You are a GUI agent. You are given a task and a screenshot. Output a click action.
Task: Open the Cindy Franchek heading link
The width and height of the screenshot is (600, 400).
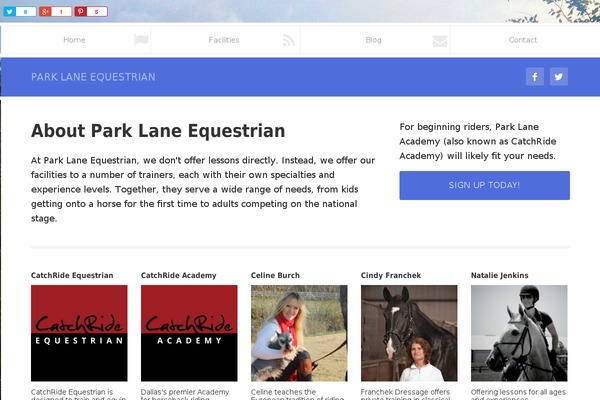tap(391, 275)
